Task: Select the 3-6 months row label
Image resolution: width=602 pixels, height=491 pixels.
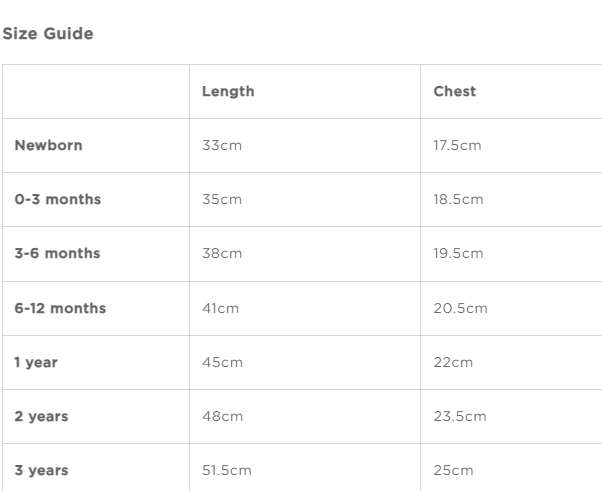Action: pyautogui.click(x=57, y=253)
